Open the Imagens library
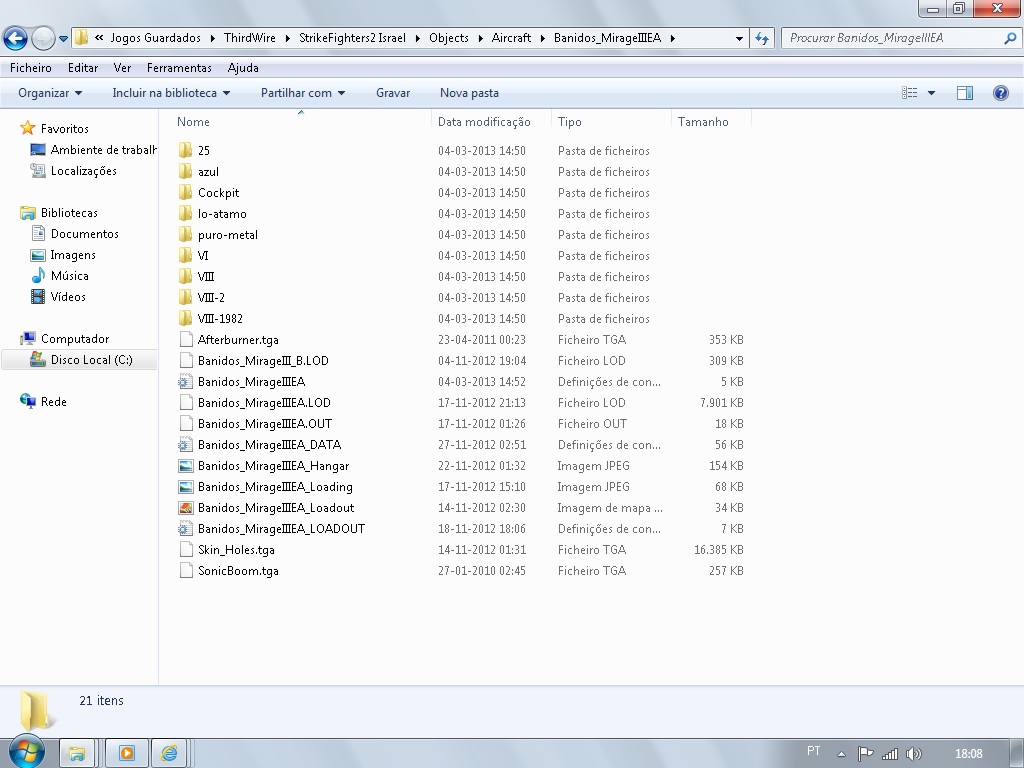1024x768 pixels. 73,255
